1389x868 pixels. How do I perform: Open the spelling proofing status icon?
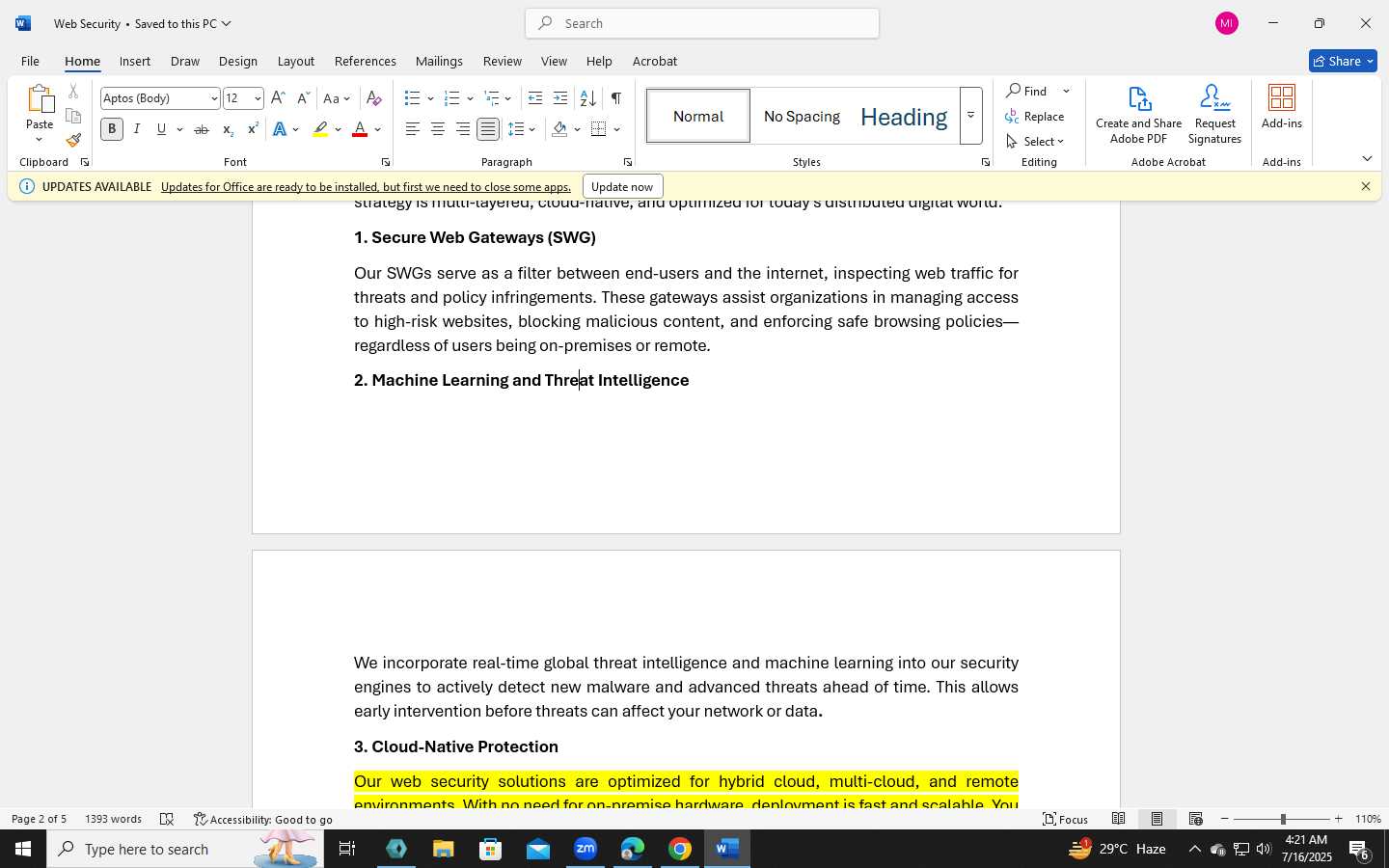tap(167, 819)
